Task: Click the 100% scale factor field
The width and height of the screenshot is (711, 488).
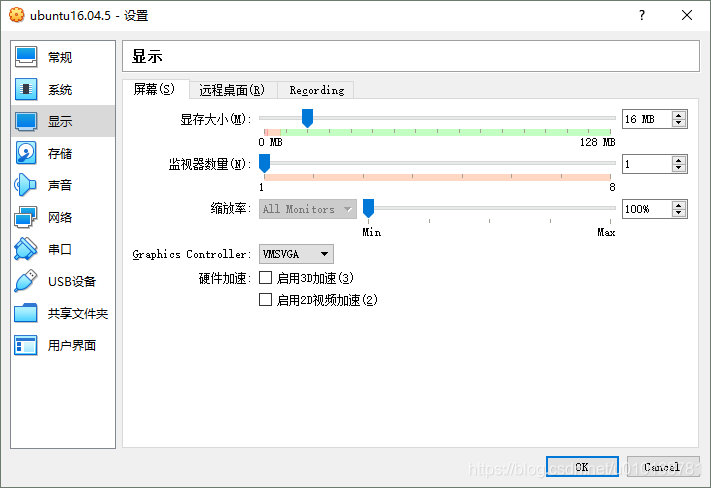Action: [x=647, y=209]
